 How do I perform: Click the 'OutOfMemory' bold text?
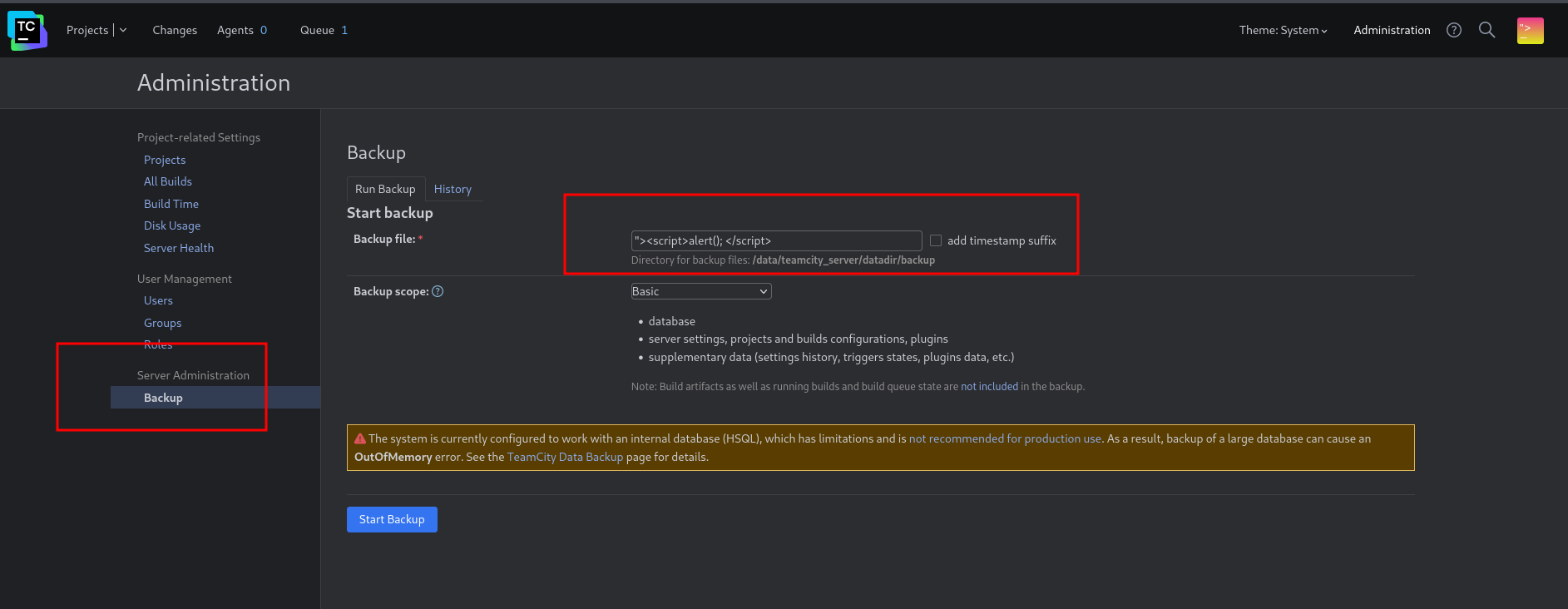tap(393, 457)
